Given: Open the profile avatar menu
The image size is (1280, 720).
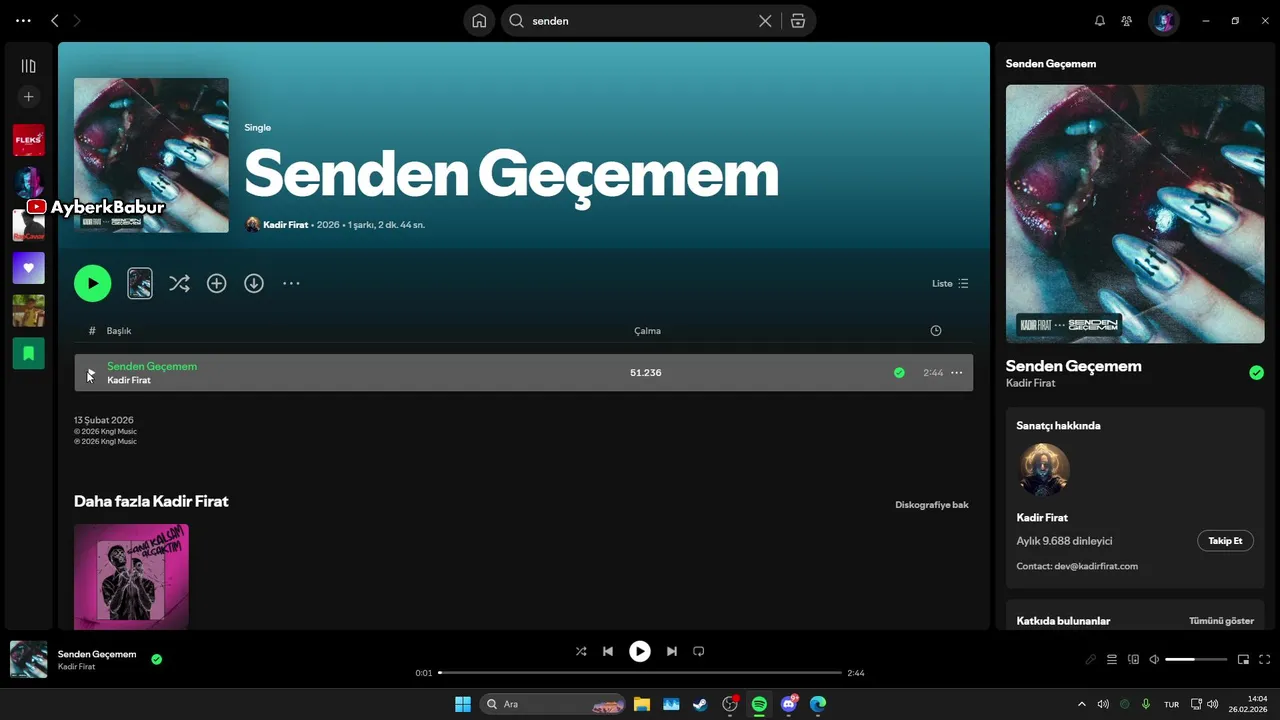Looking at the screenshot, I should [1163, 20].
